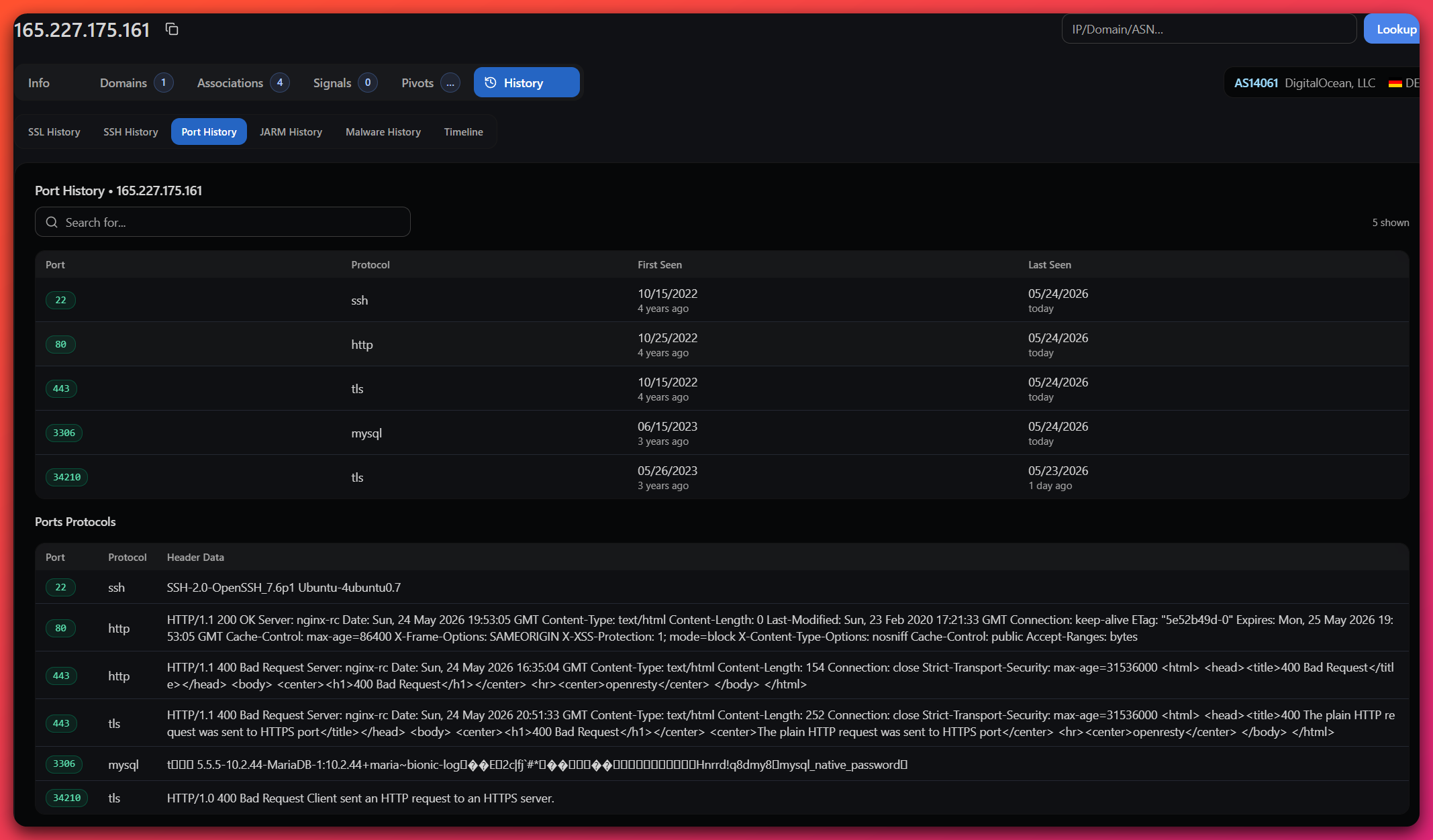The image size is (1433, 840).
Task: Switch to the Associations tab
Action: [243, 83]
